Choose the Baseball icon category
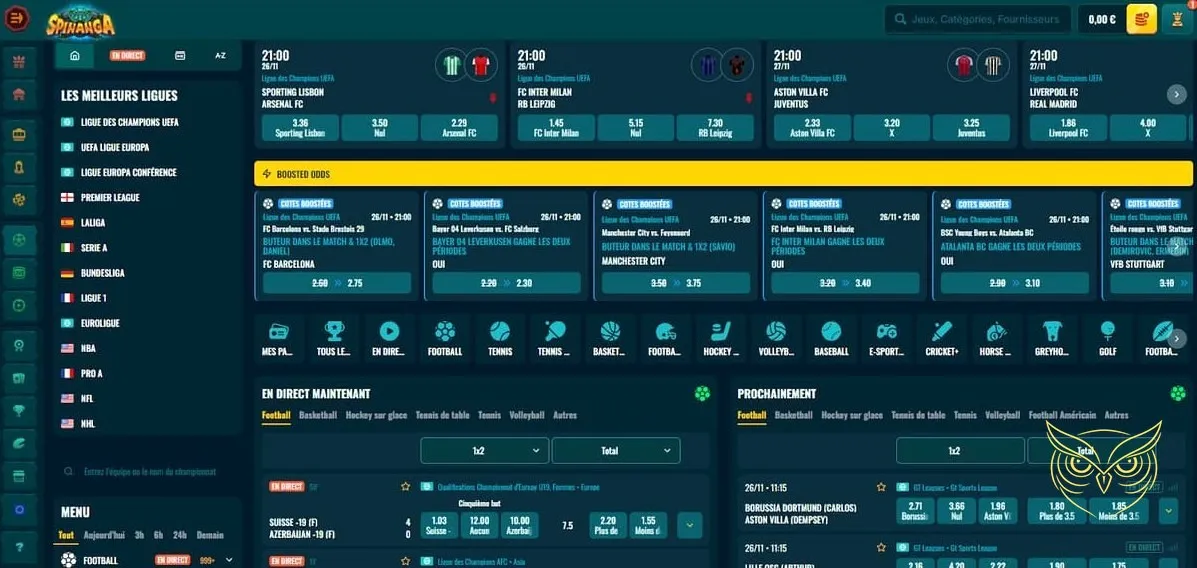This screenshot has height=568, width=1197. coord(831,339)
